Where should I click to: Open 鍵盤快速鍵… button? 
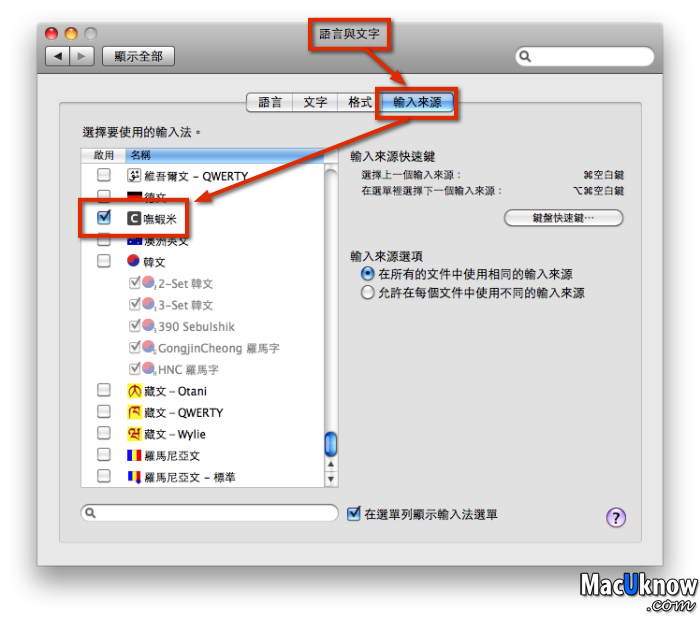point(563,218)
